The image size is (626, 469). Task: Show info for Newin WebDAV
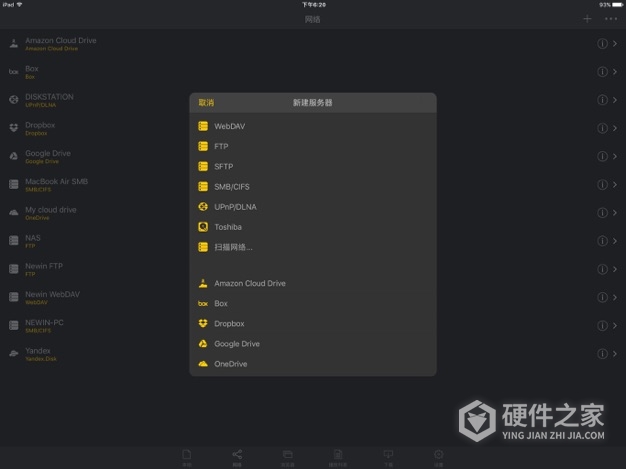coord(602,297)
